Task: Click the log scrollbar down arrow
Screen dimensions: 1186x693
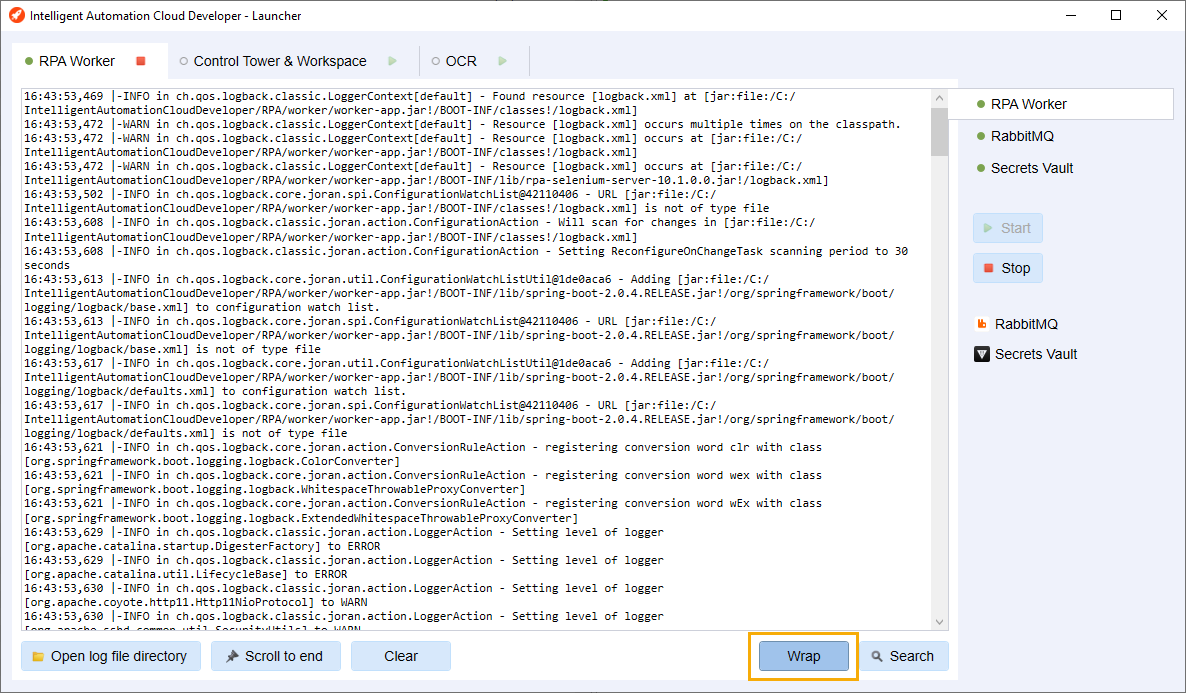Action: click(x=939, y=622)
